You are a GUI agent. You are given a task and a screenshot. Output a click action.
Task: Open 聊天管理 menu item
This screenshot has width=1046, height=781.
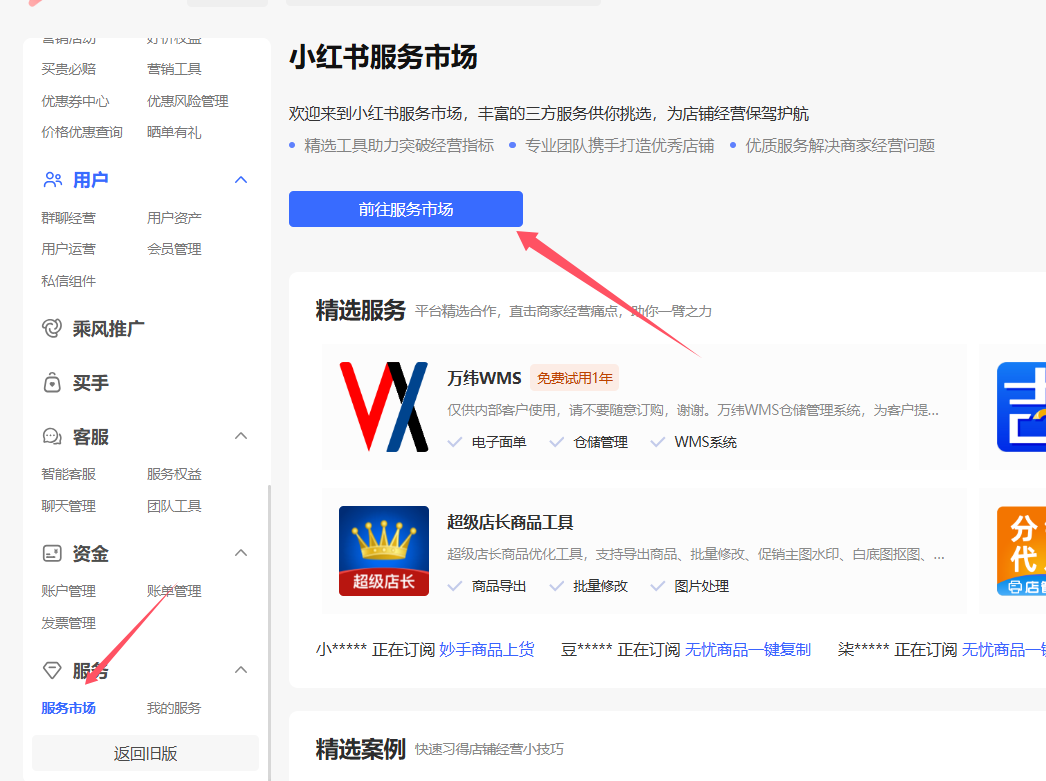coord(69,506)
